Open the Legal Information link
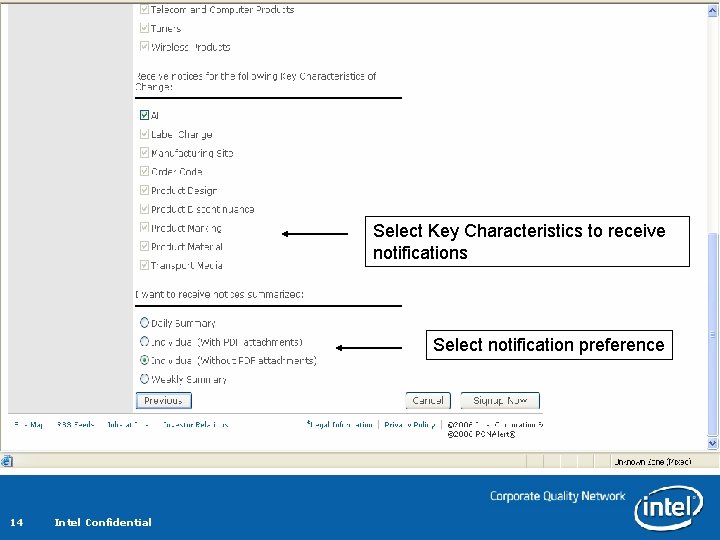Viewport: 720px width, 540px height. [340, 425]
